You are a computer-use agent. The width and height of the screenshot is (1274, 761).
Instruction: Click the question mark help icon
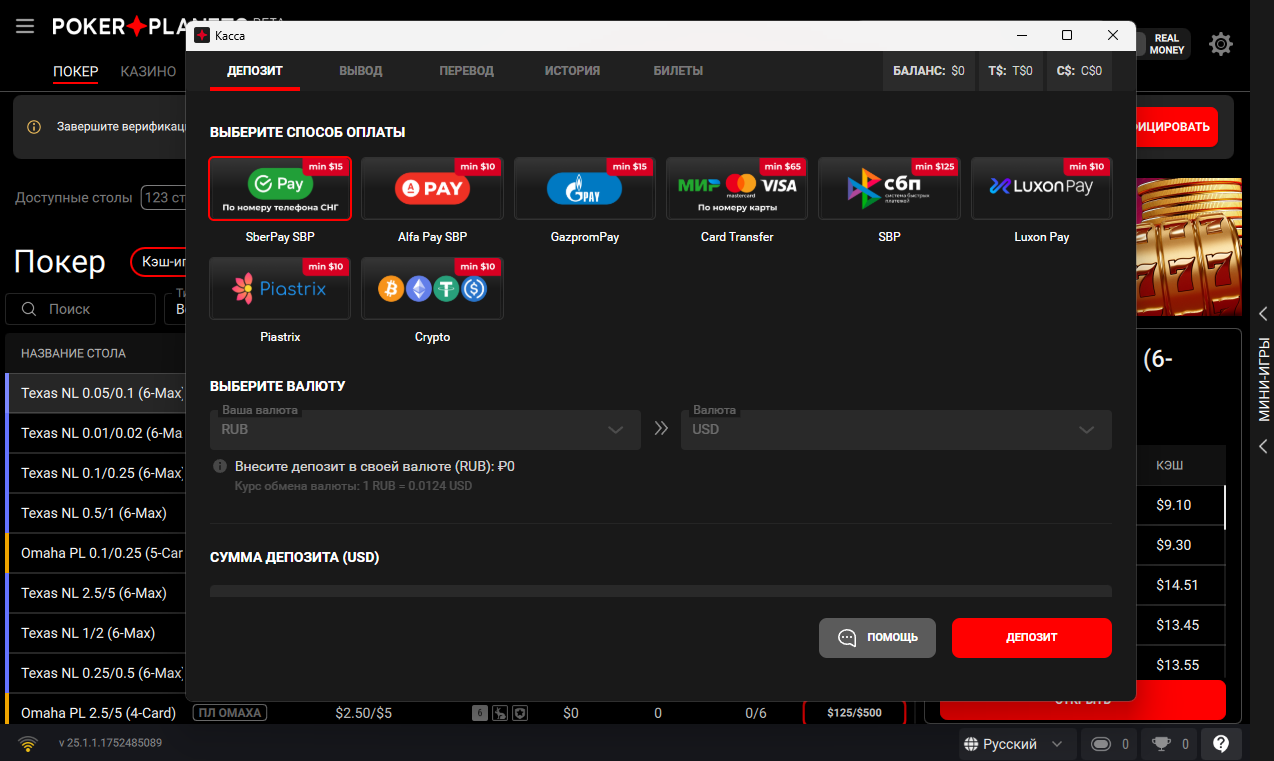click(x=1220, y=743)
